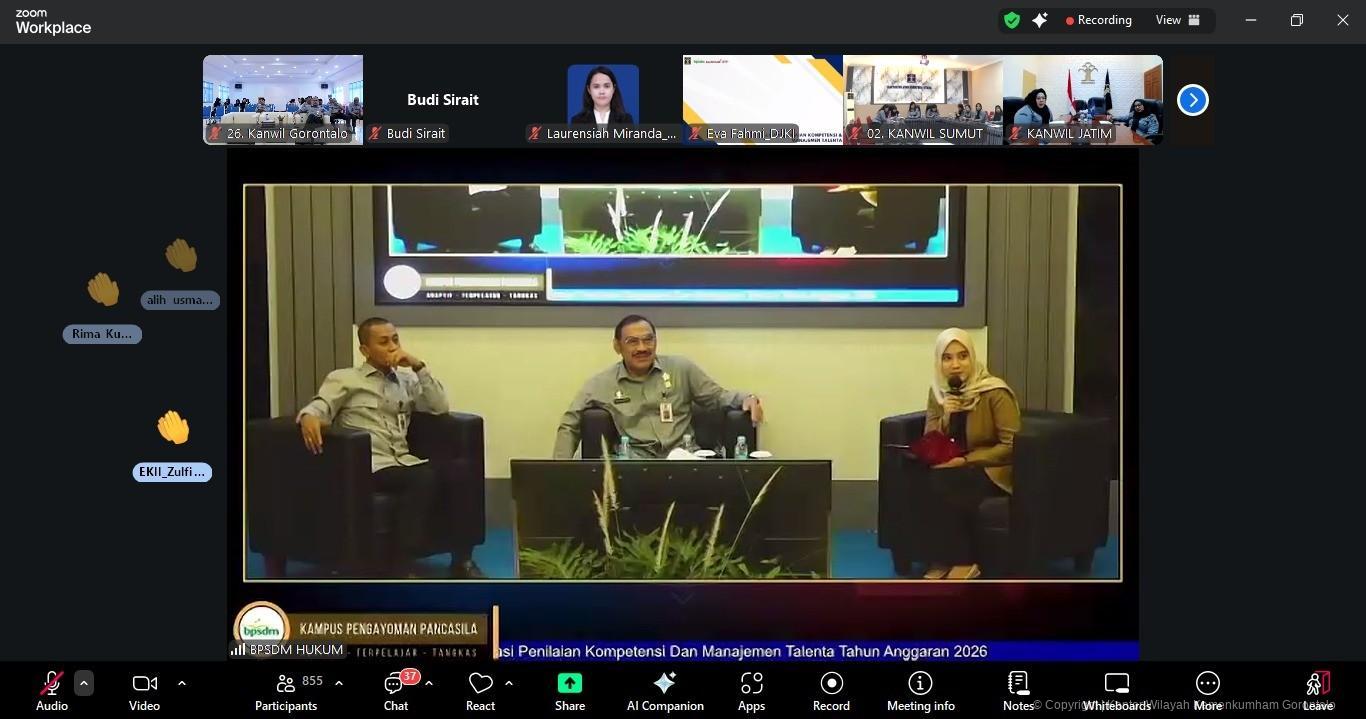Viewport: 1366px width, 719px height.
Task: Open the View layout menu
Action: coord(1177,20)
